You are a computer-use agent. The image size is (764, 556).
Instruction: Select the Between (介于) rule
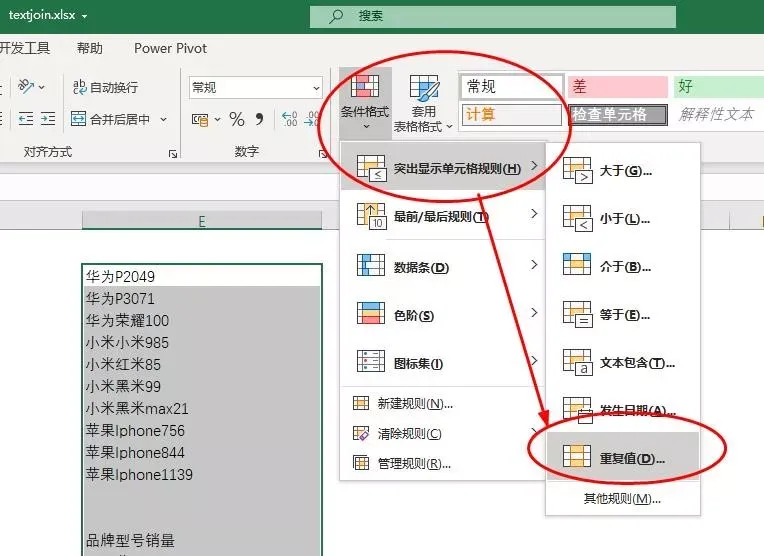pyautogui.click(x=623, y=267)
